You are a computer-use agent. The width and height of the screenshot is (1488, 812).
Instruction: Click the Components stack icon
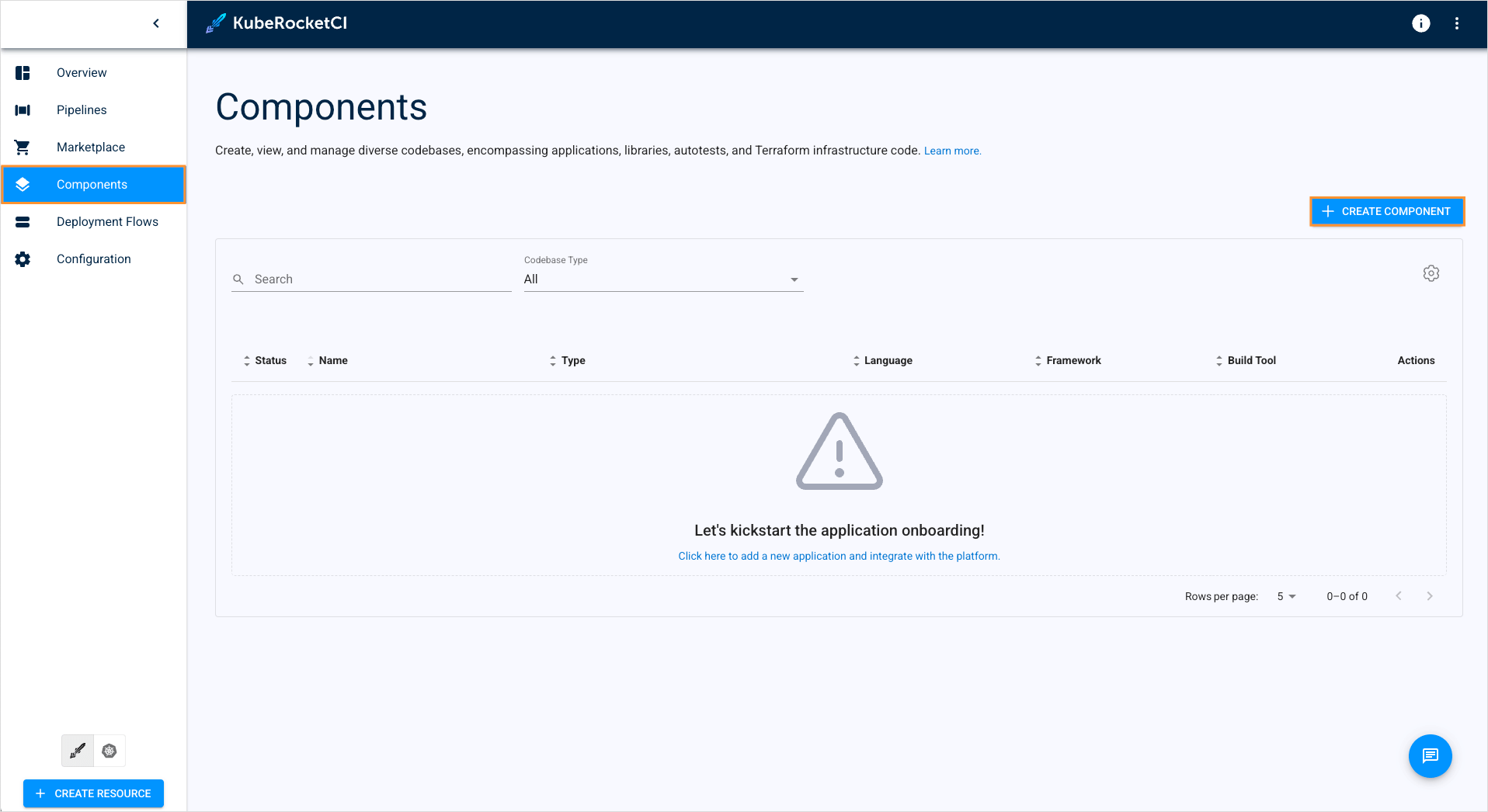point(23,184)
